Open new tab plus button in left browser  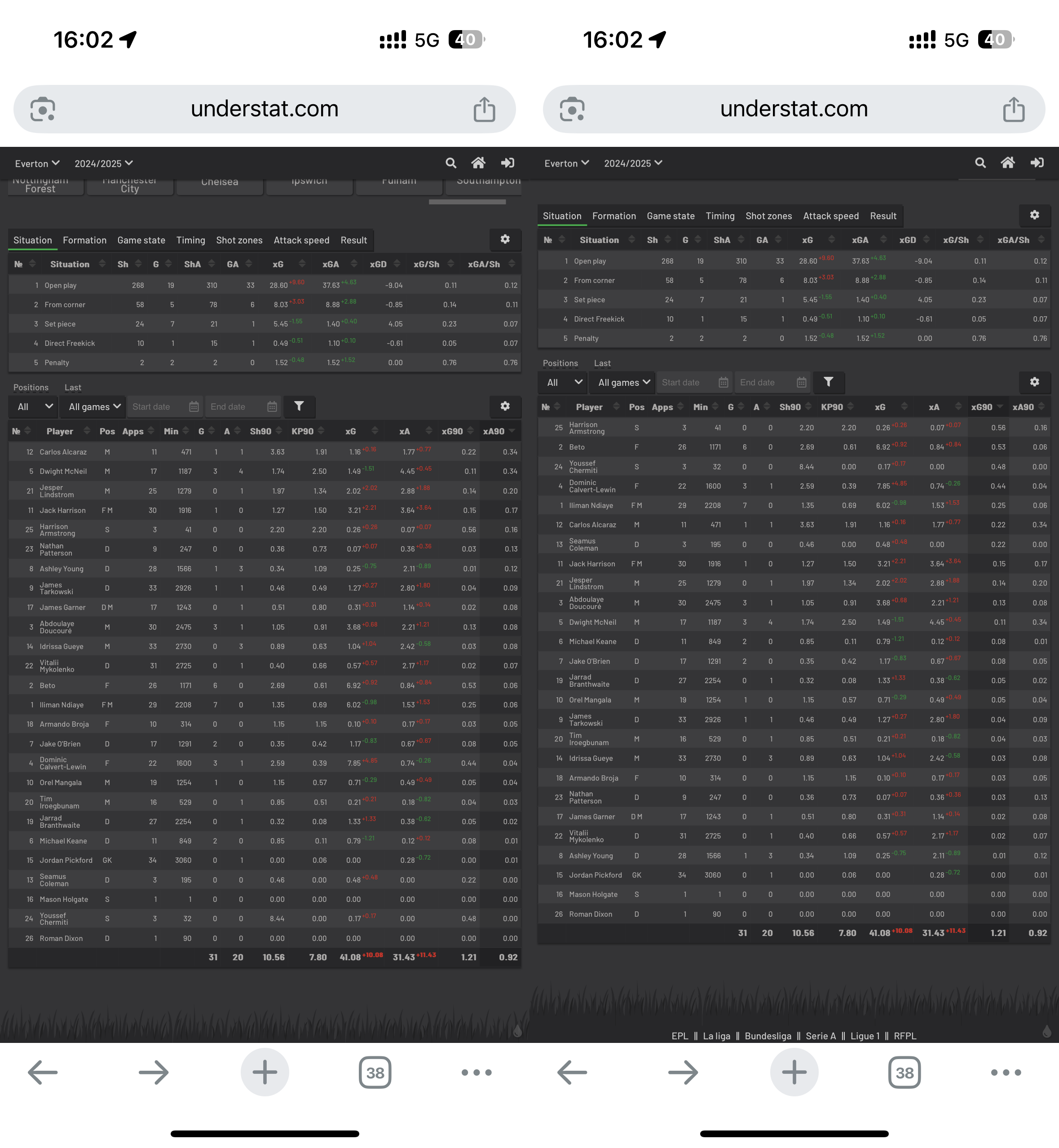coord(265,1073)
